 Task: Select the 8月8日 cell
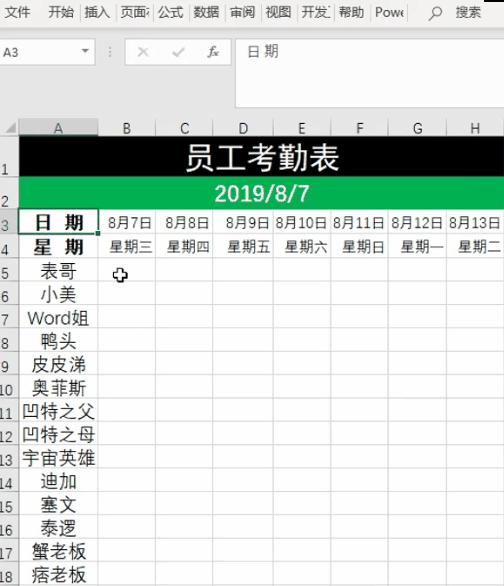coord(184,222)
